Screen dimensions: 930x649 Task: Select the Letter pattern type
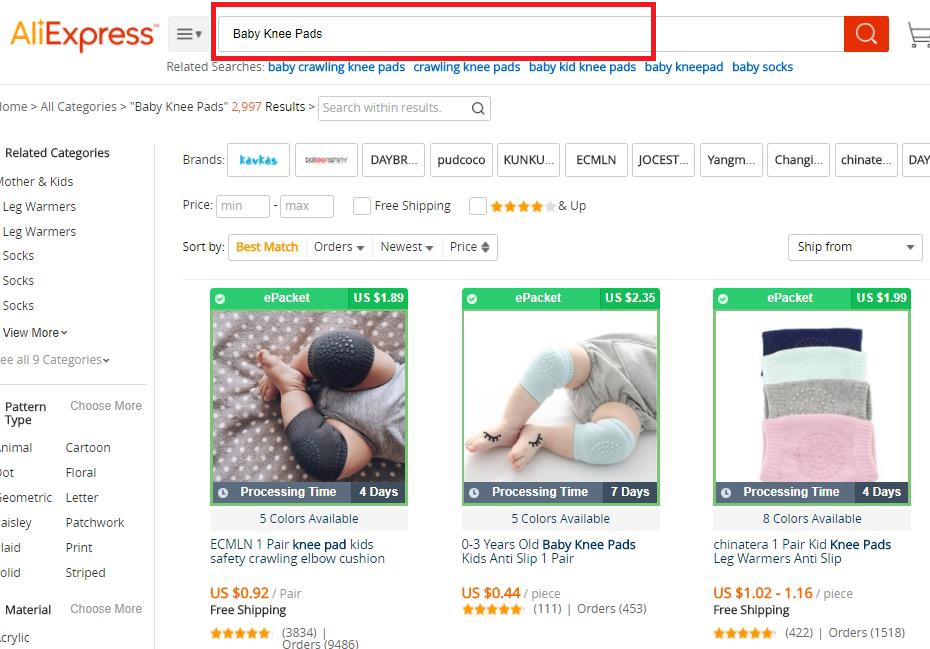(x=82, y=498)
